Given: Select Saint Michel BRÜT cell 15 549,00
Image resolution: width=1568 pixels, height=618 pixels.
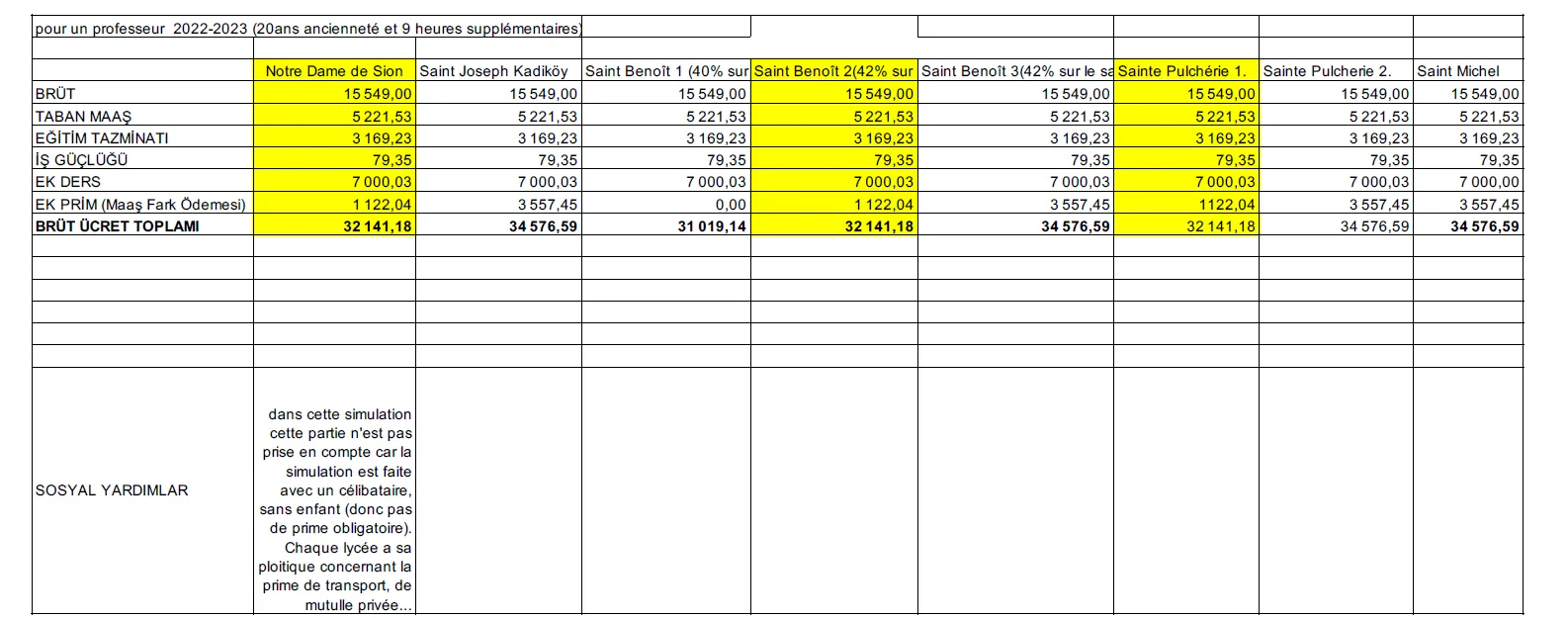Looking at the screenshot, I should (x=1468, y=93).
